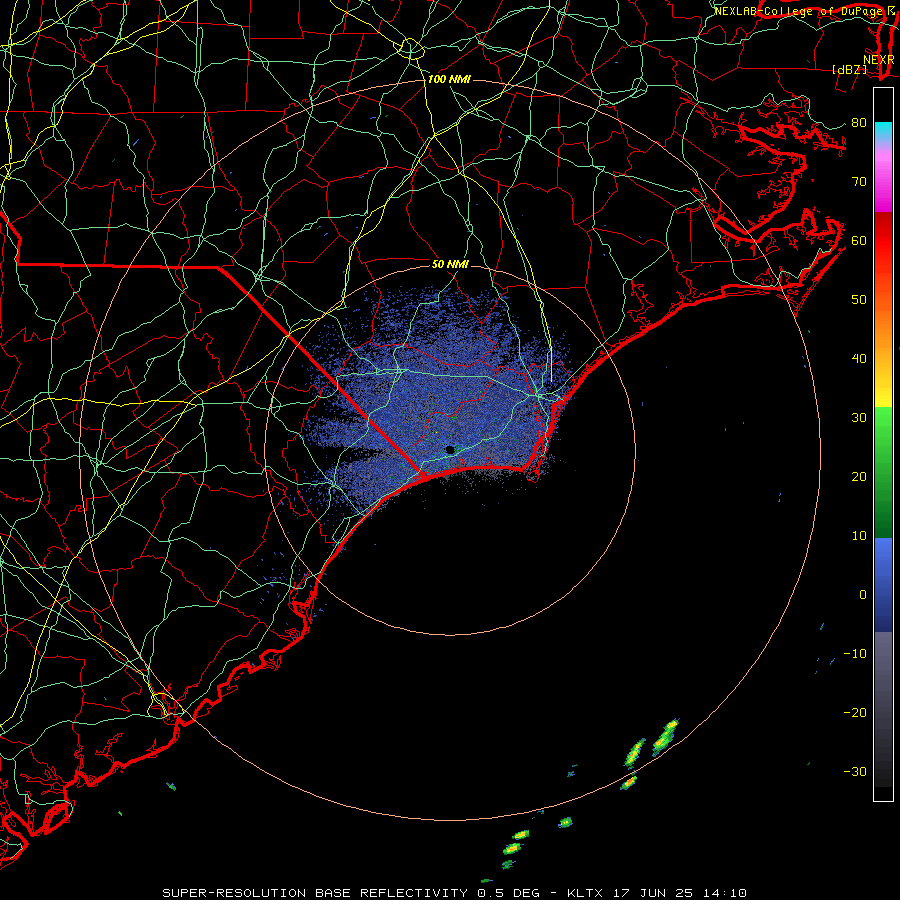Image resolution: width=900 pixels, height=900 pixels.
Task: Click the 40 value on the color scale
Action: click(859, 359)
